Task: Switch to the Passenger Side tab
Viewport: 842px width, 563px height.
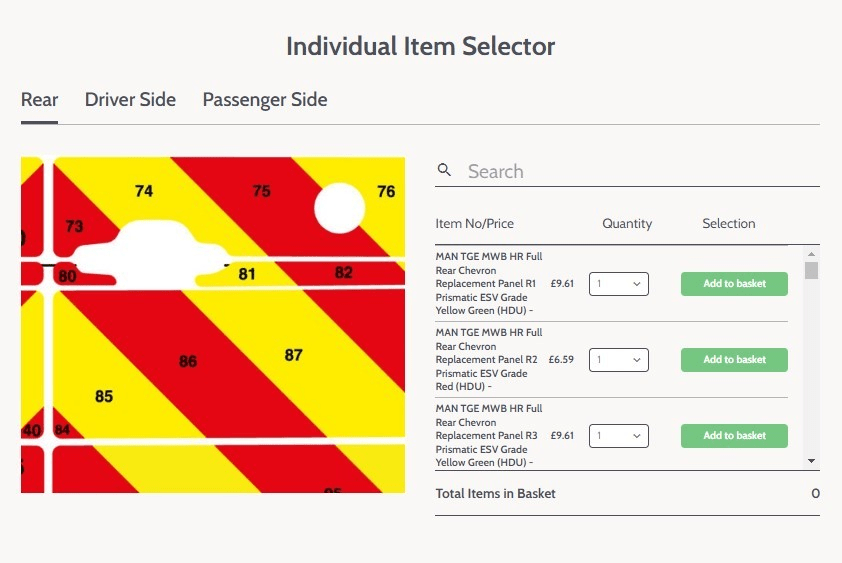Action: (x=265, y=100)
